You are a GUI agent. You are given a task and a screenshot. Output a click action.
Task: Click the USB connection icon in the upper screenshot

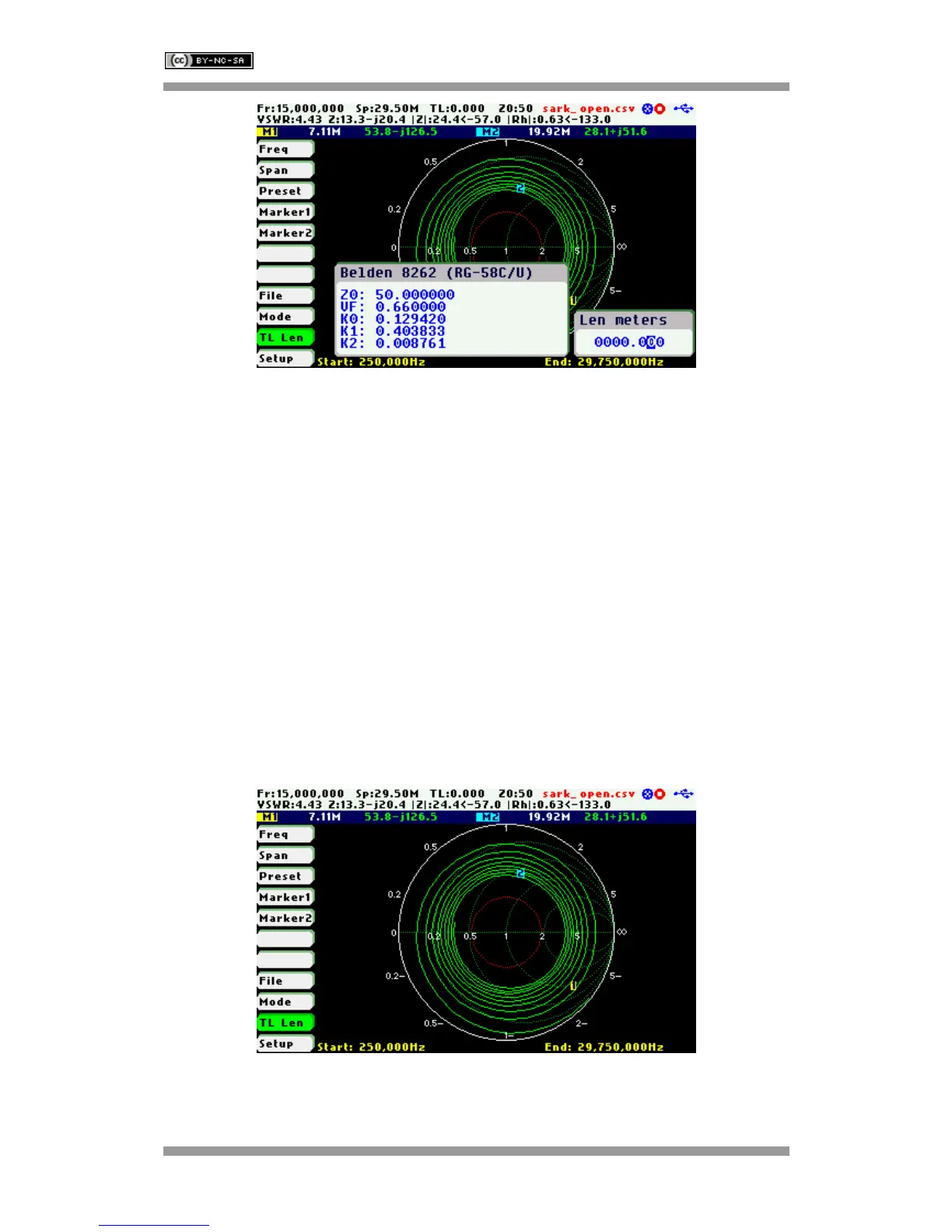tap(684, 108)
